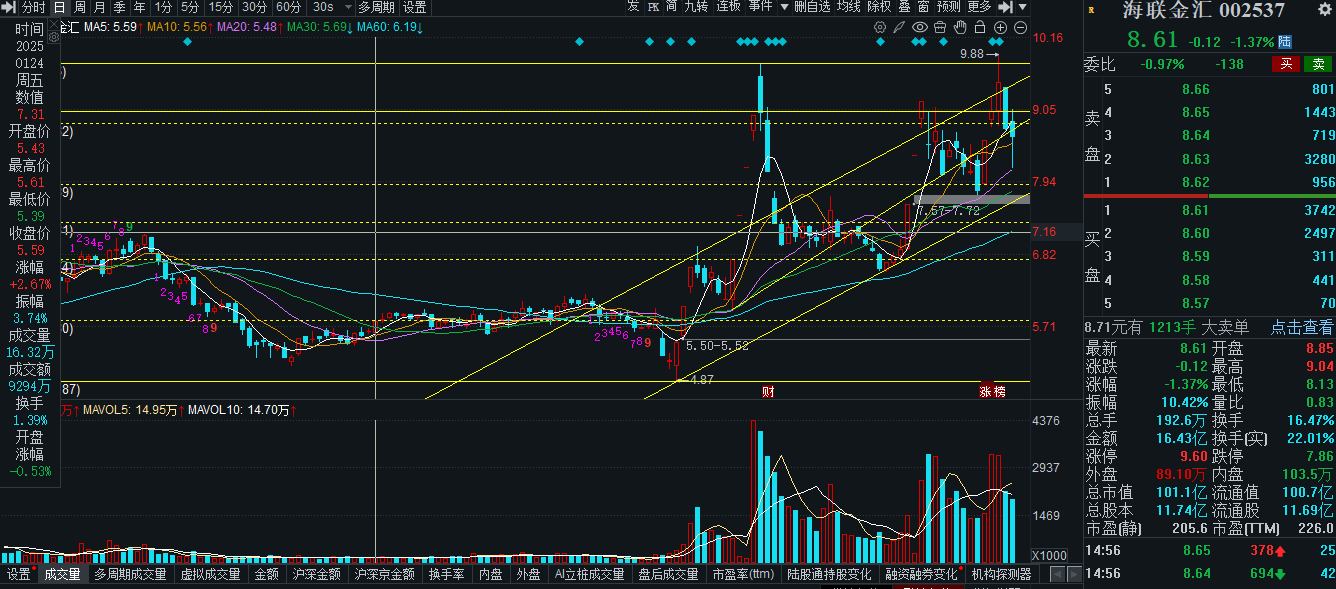
Task: Click the green down arrow beside 694
Action: pyautogui.click(x=1280, y=574)
